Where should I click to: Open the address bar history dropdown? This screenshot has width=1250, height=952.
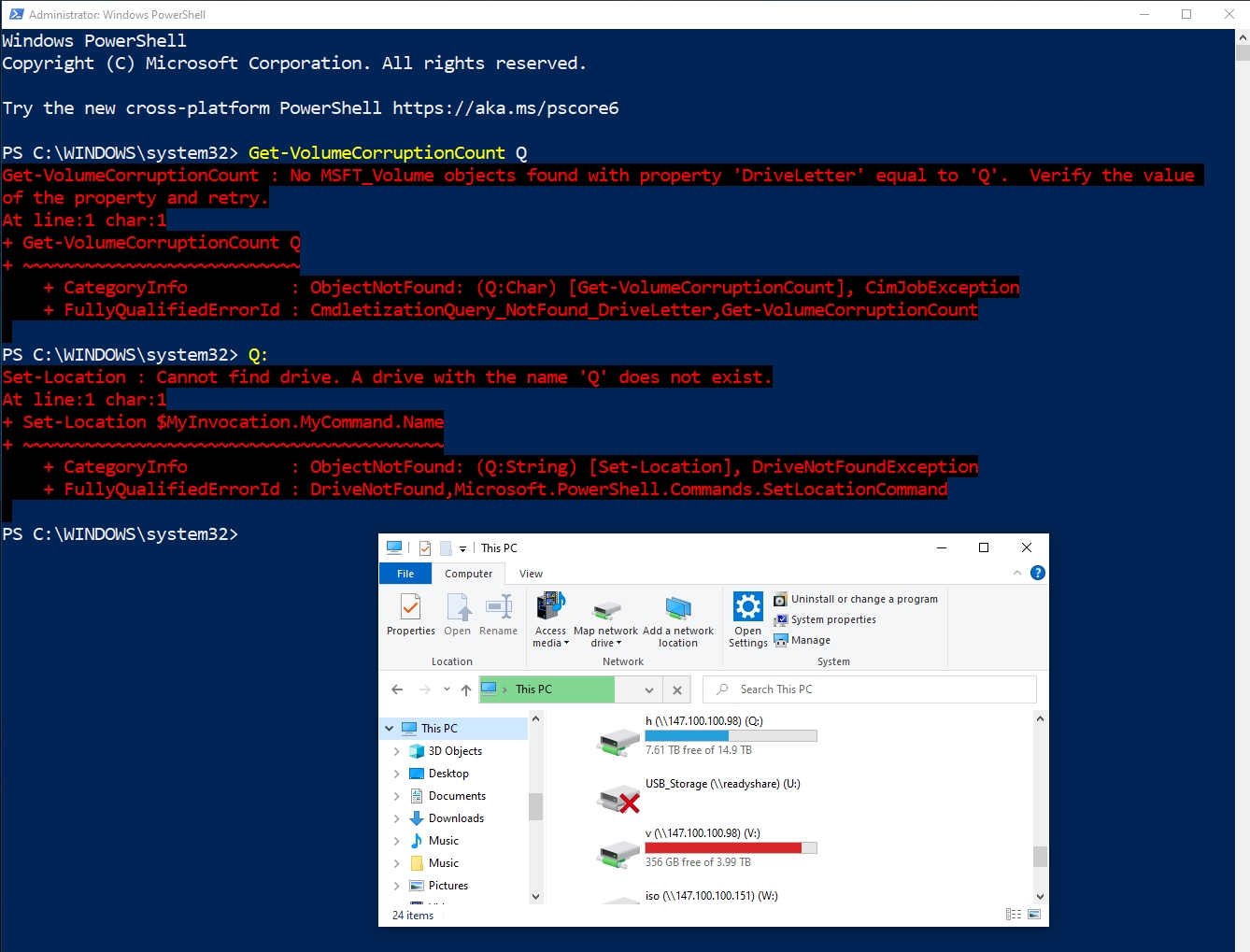point(648,689)
